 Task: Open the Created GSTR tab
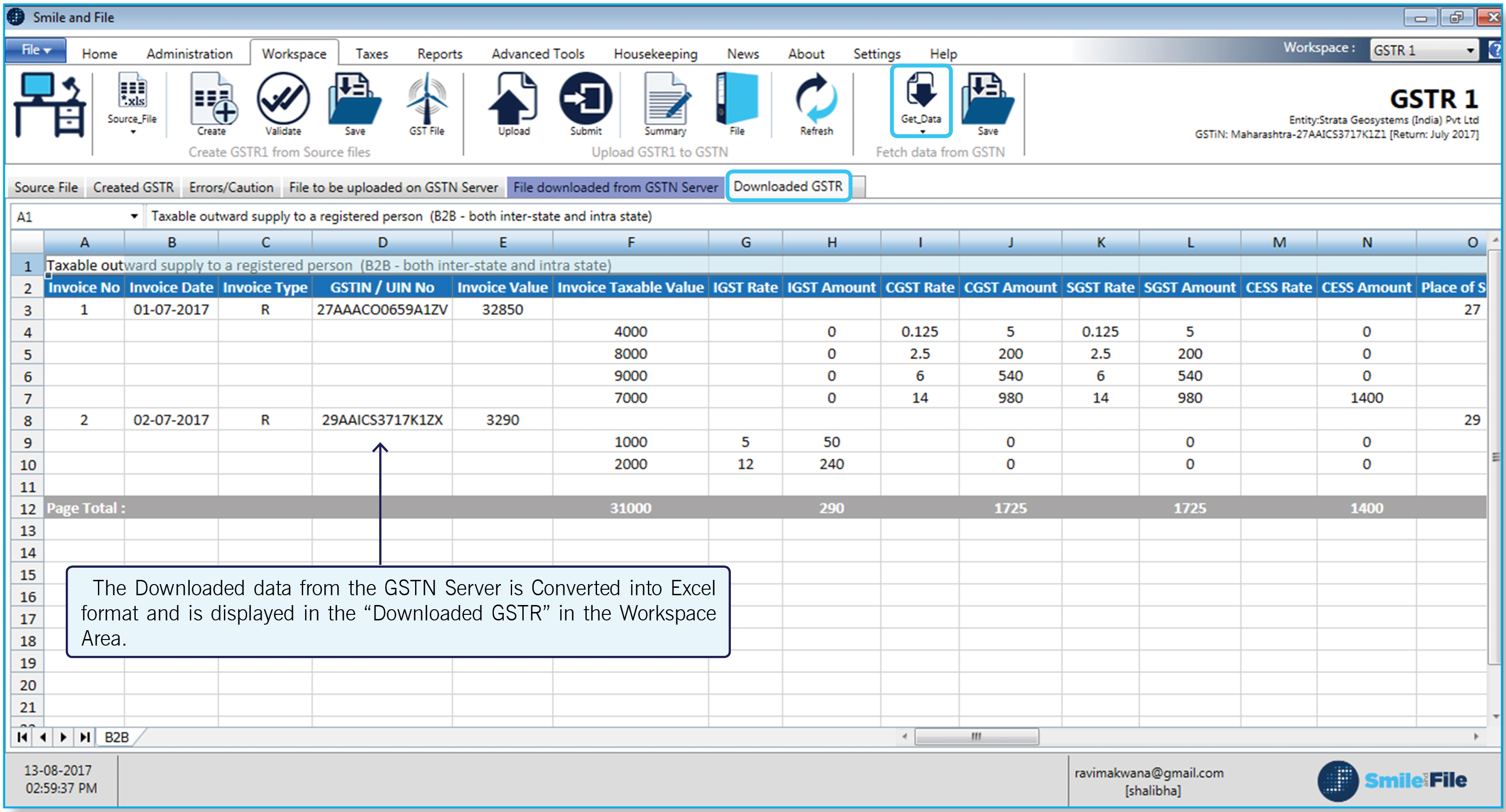(x=133, y=187)
